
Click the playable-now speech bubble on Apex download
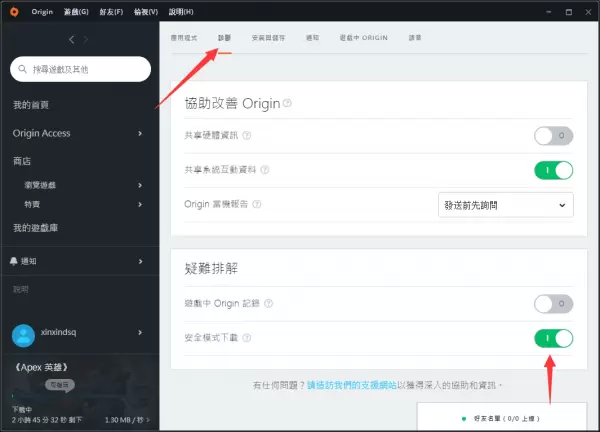click(60, 385)
